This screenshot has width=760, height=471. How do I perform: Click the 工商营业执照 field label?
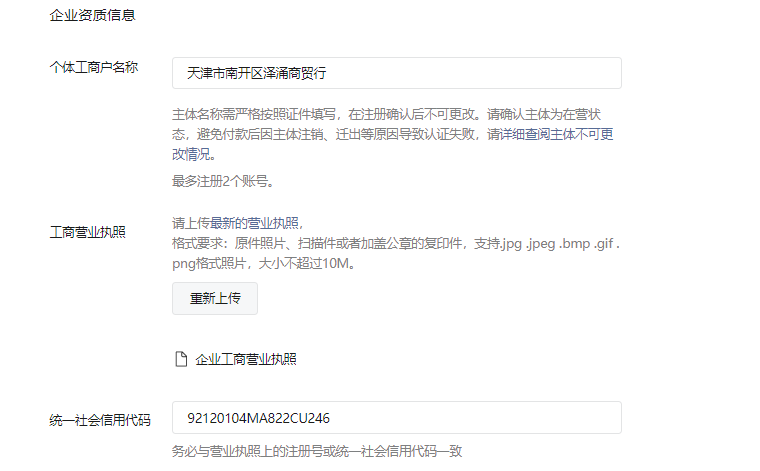88,233
